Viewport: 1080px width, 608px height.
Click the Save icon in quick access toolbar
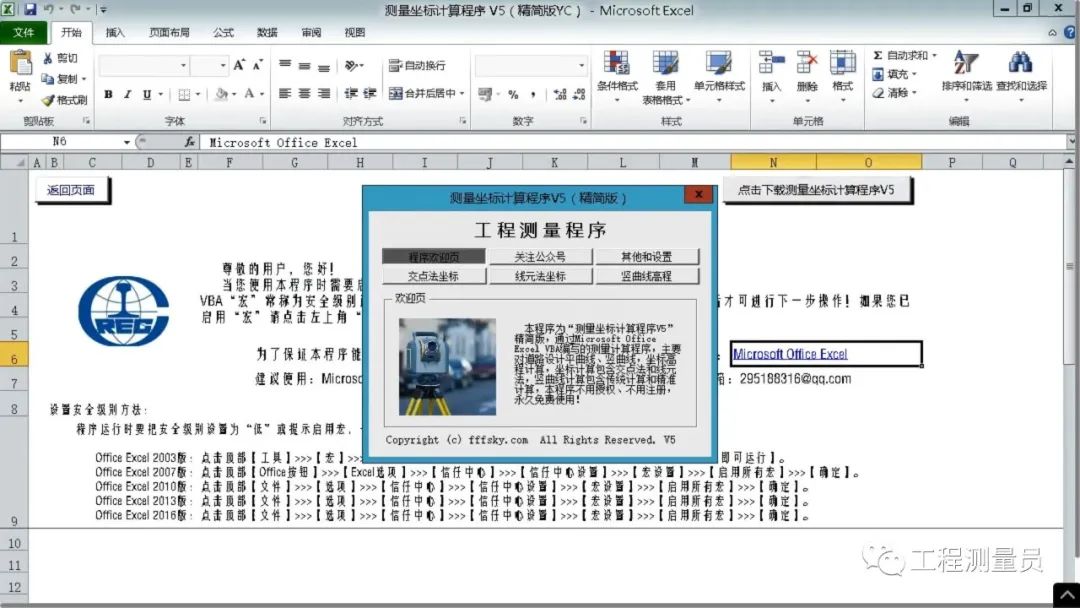(x=30, y=10)
